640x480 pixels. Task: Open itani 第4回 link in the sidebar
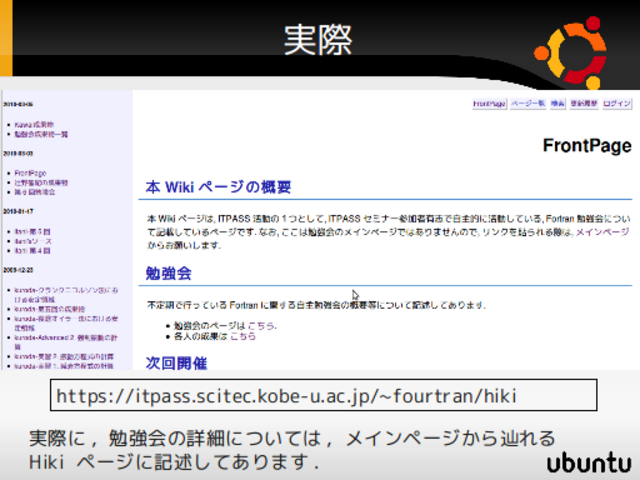32,249
